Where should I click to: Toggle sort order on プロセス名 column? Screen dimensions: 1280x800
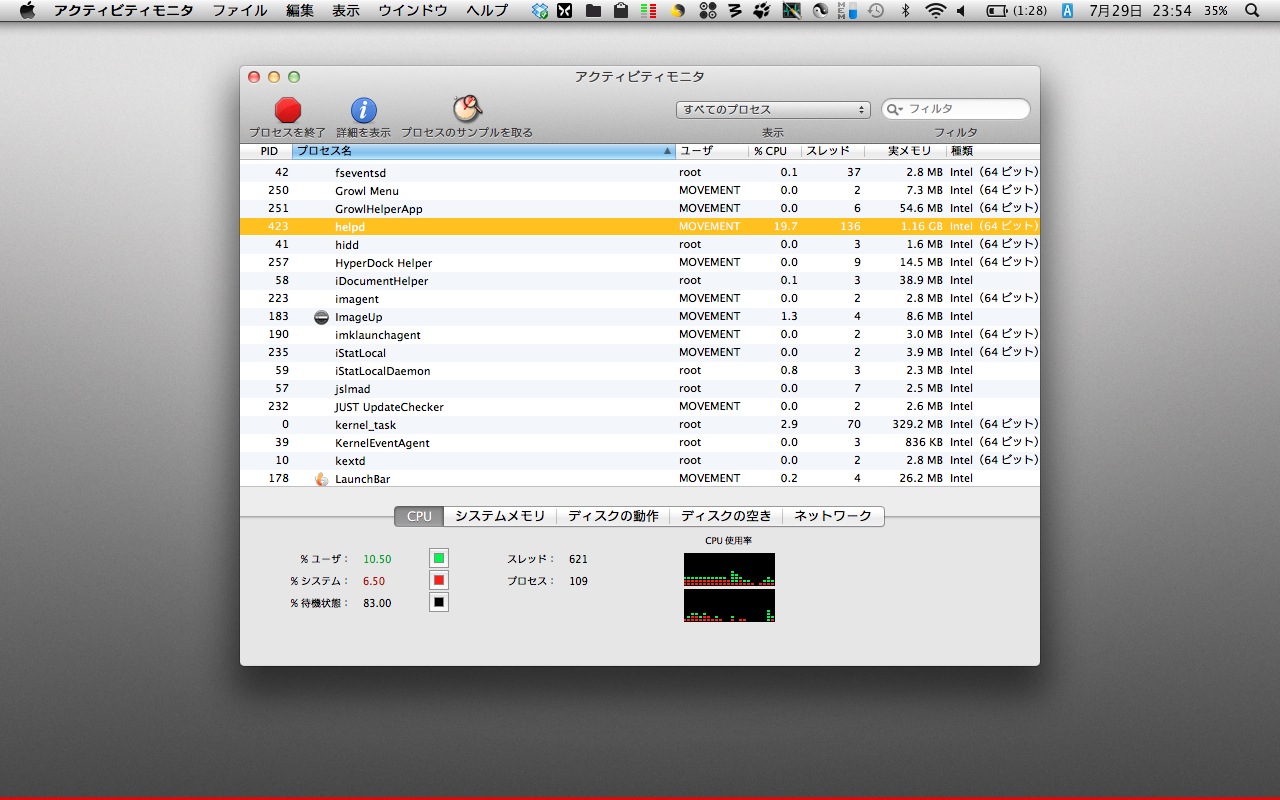484,151
